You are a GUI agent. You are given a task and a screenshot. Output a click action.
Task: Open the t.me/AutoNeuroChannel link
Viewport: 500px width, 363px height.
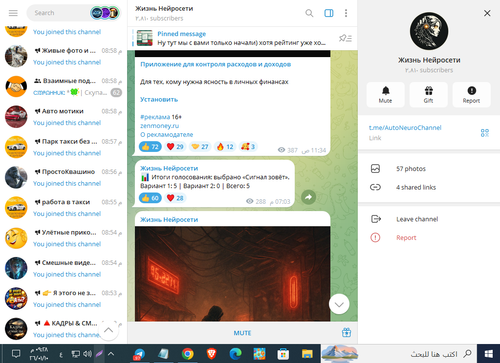pyautogui.click(x=405, y=128)
